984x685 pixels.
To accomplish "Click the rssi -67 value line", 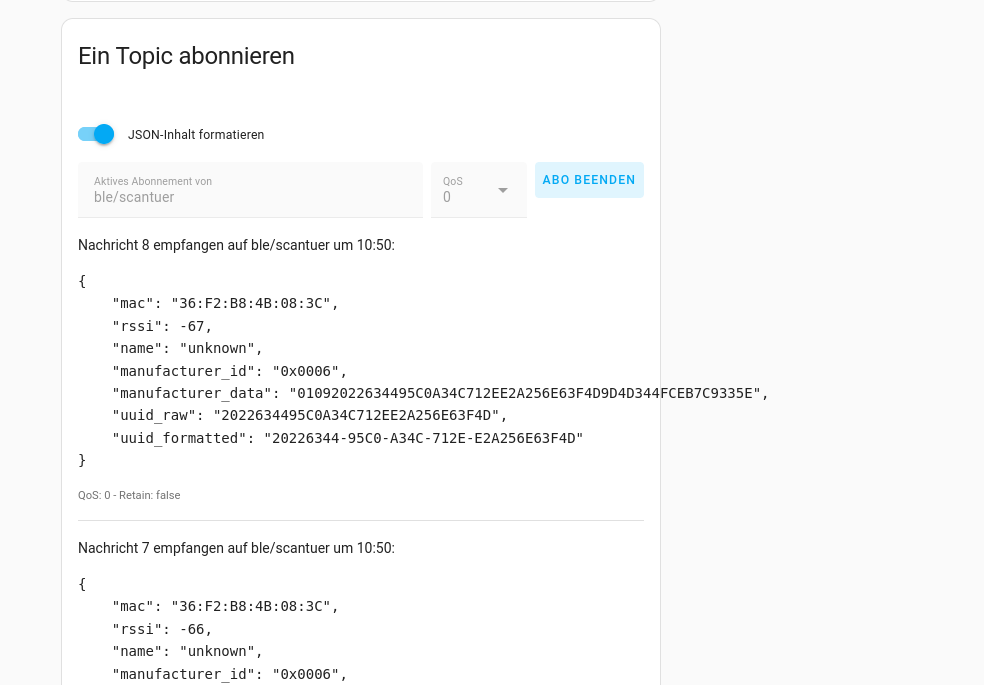I will (x=163, y=325).
